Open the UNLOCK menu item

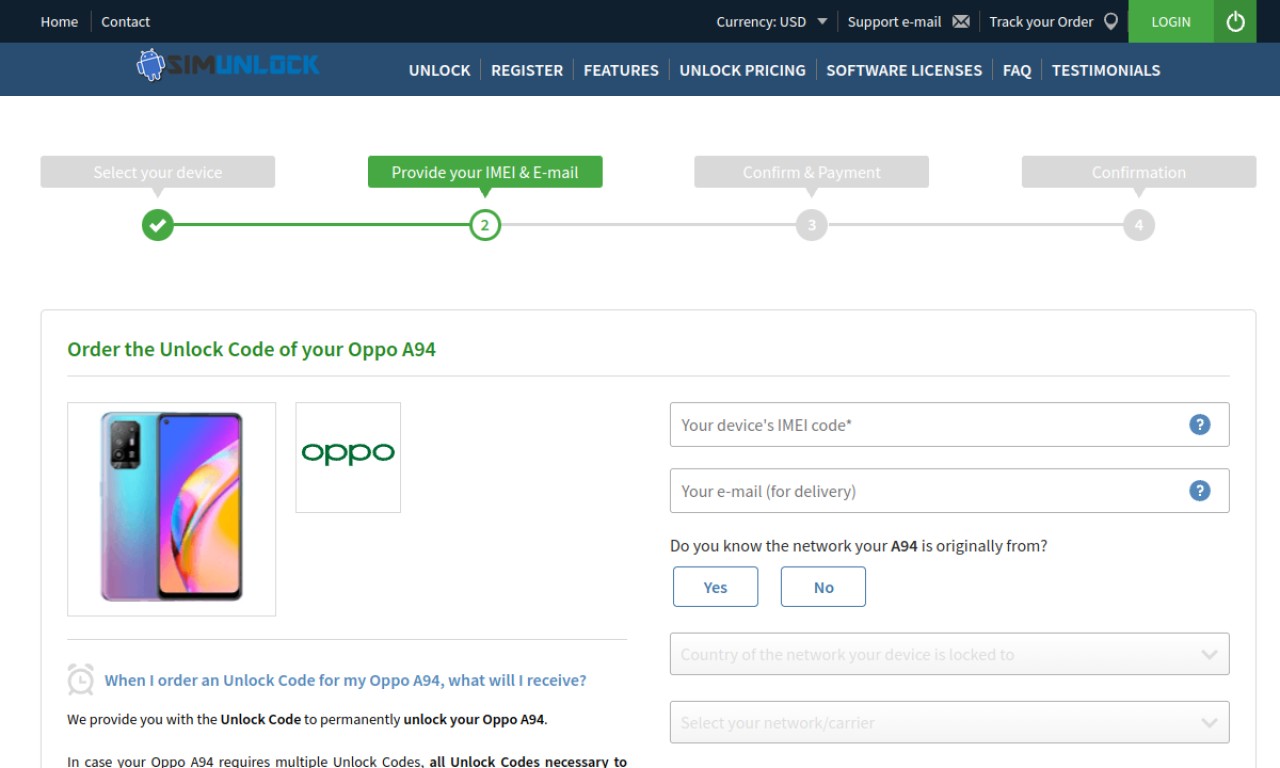pyautogui.click(x=439, y=70)
